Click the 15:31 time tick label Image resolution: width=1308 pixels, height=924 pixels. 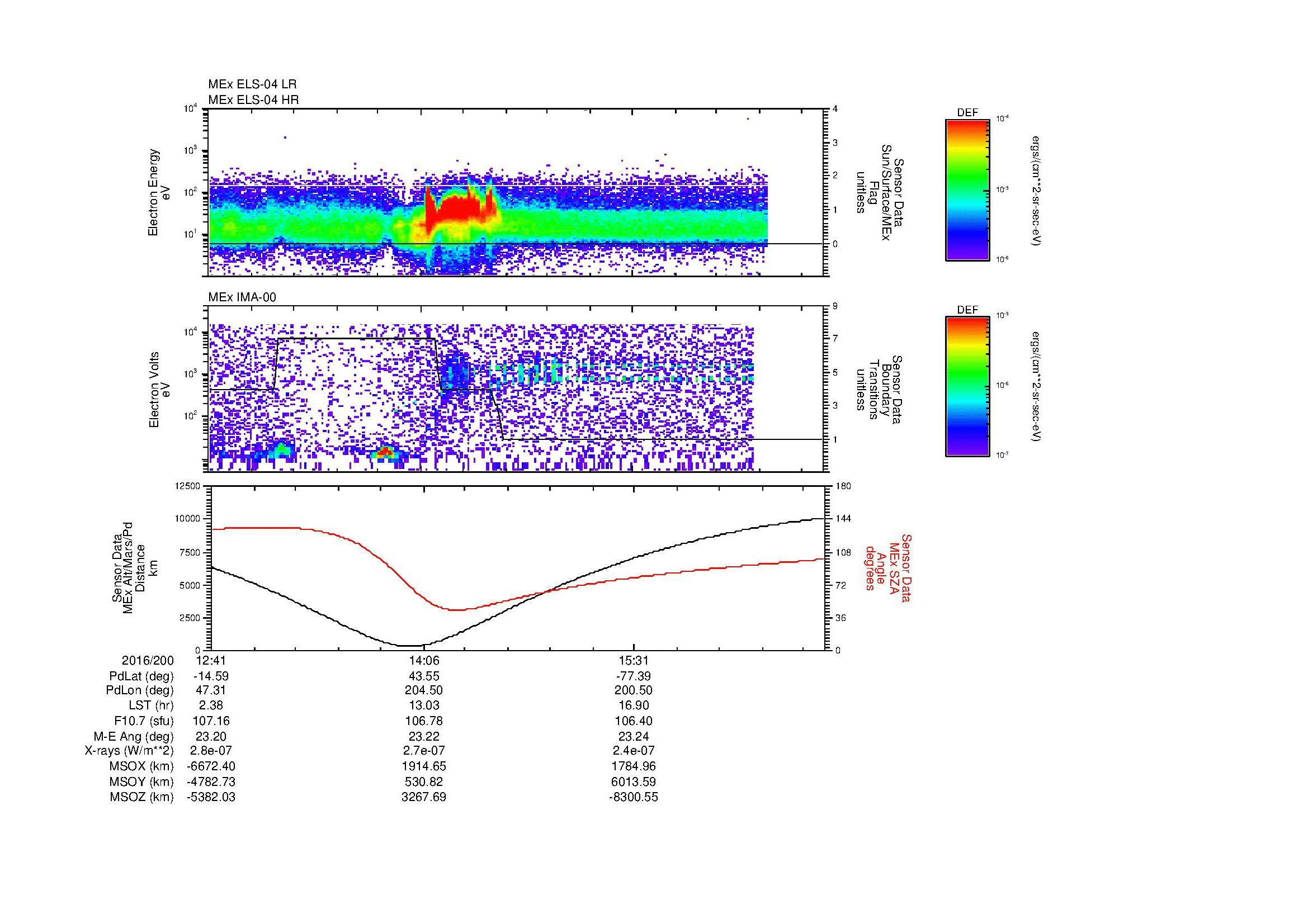click(634, 661)
